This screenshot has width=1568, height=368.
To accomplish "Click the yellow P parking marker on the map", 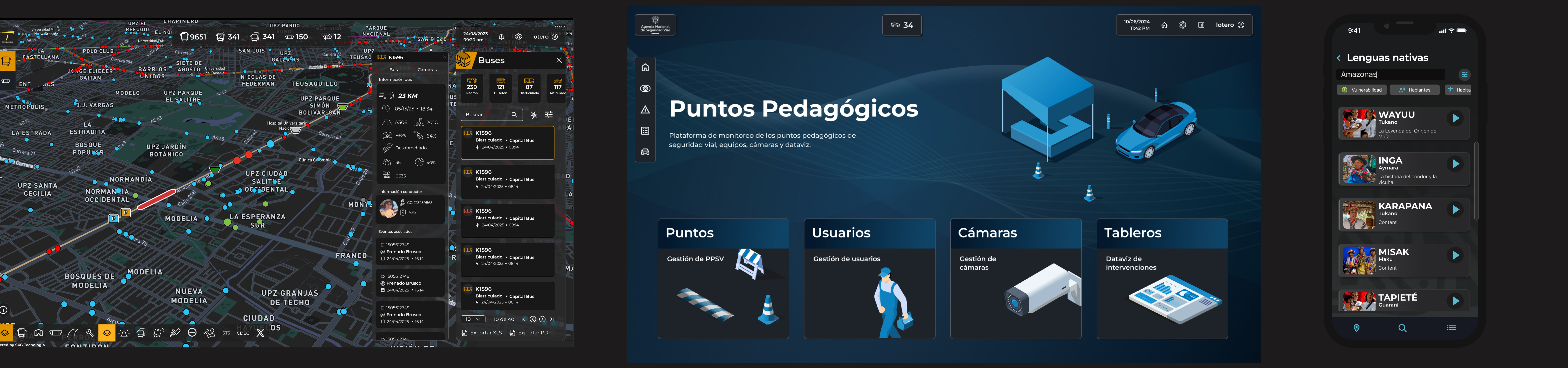I will coord(125,213).
